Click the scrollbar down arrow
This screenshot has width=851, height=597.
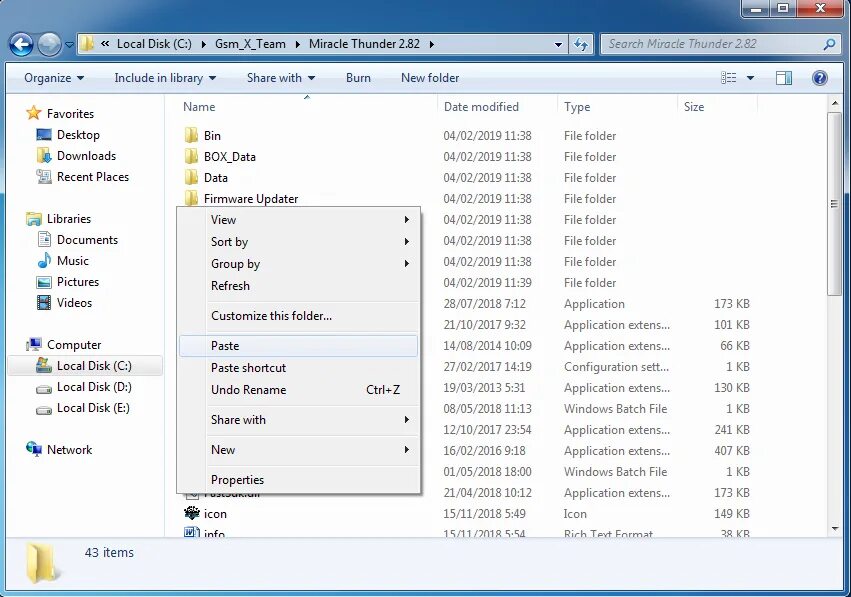coord(834,528)
